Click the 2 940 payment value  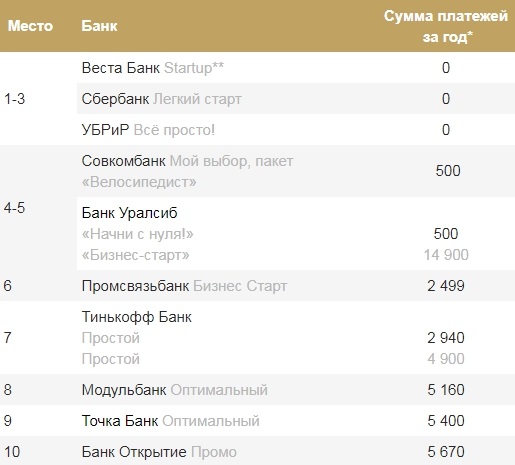coord(446,338)
